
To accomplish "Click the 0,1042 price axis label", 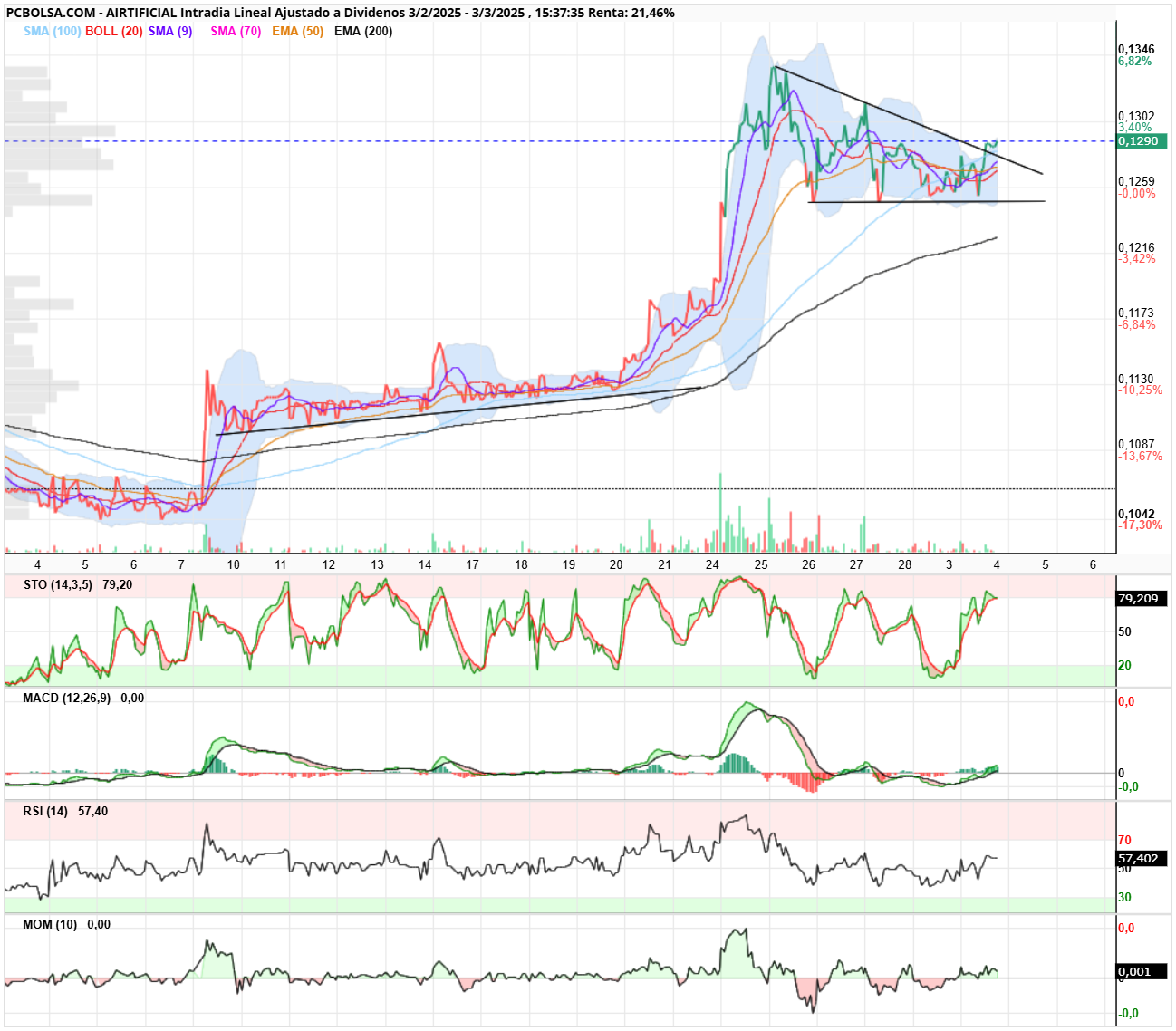I will [1136, 515].
